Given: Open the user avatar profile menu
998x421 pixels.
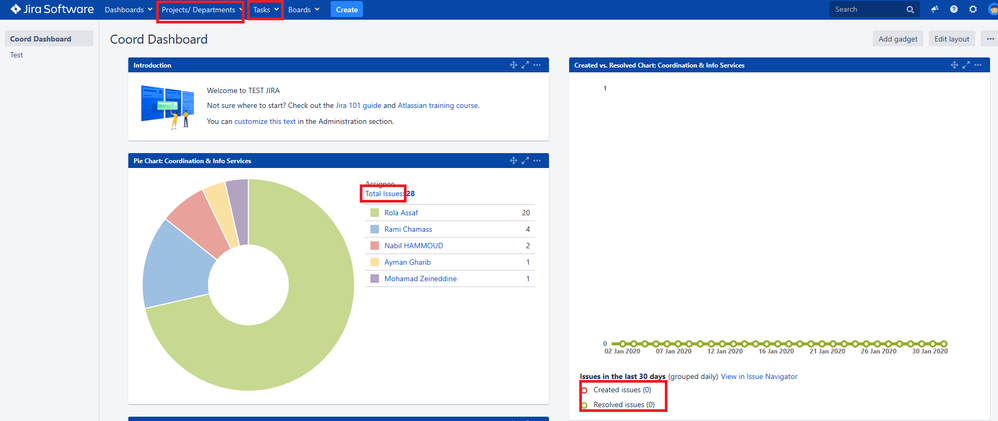Looking at the screenshot, I should tap(992, 10).
